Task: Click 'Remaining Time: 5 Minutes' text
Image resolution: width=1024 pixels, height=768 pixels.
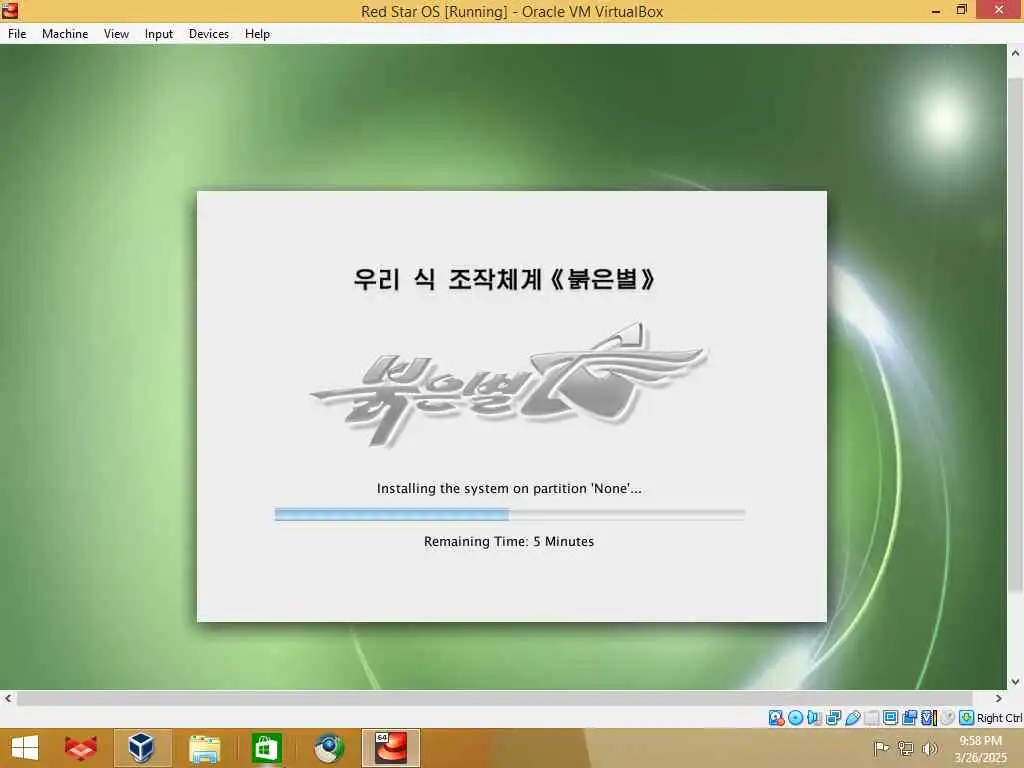Action: (509, 541)
